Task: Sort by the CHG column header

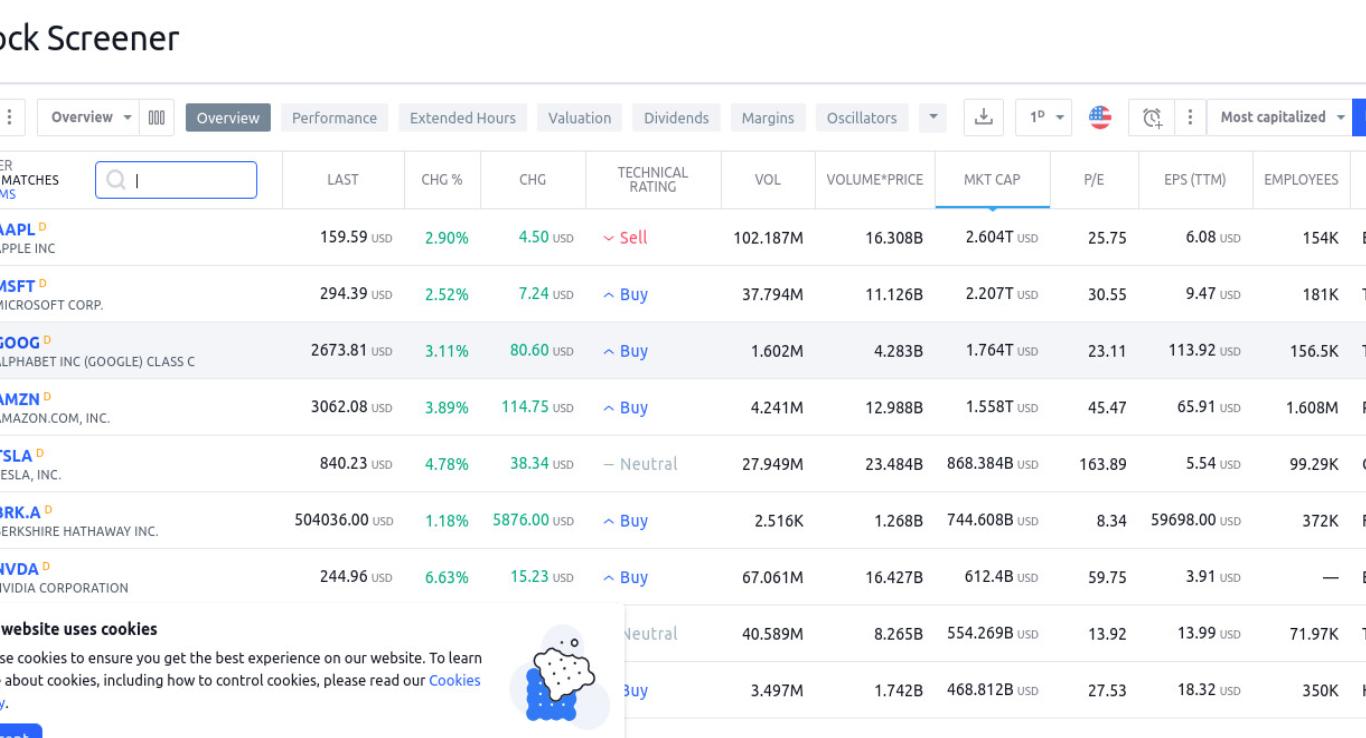Action: [533, 180]
